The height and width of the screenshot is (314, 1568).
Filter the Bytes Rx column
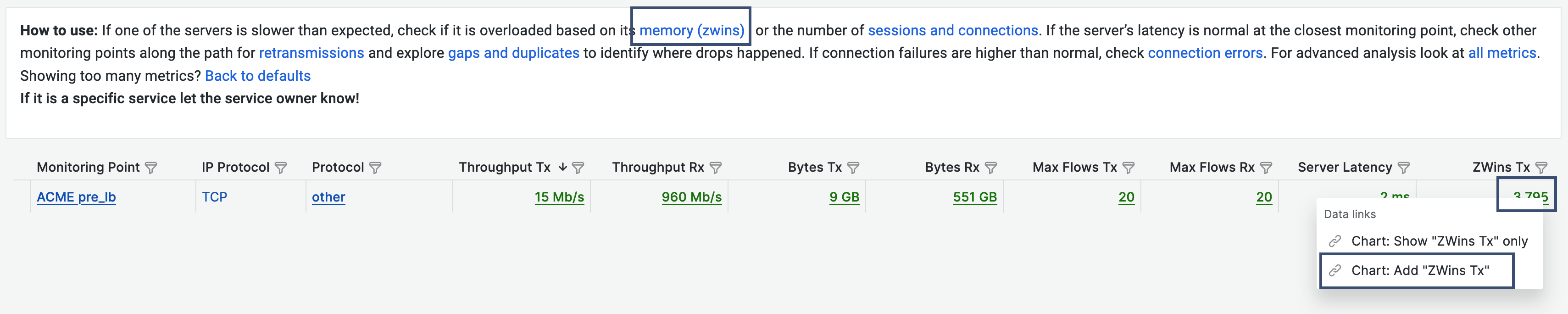pos(991,168)
